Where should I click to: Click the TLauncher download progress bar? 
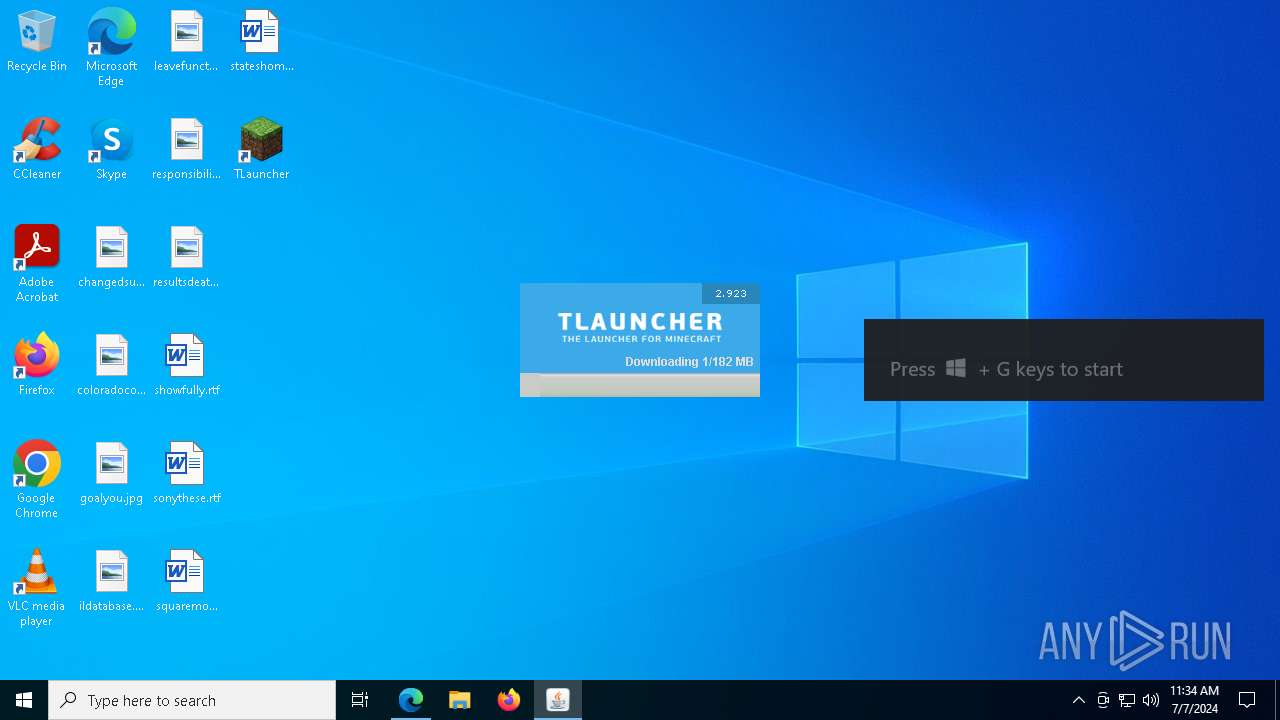pyautogui.click(x=640, y=385)
